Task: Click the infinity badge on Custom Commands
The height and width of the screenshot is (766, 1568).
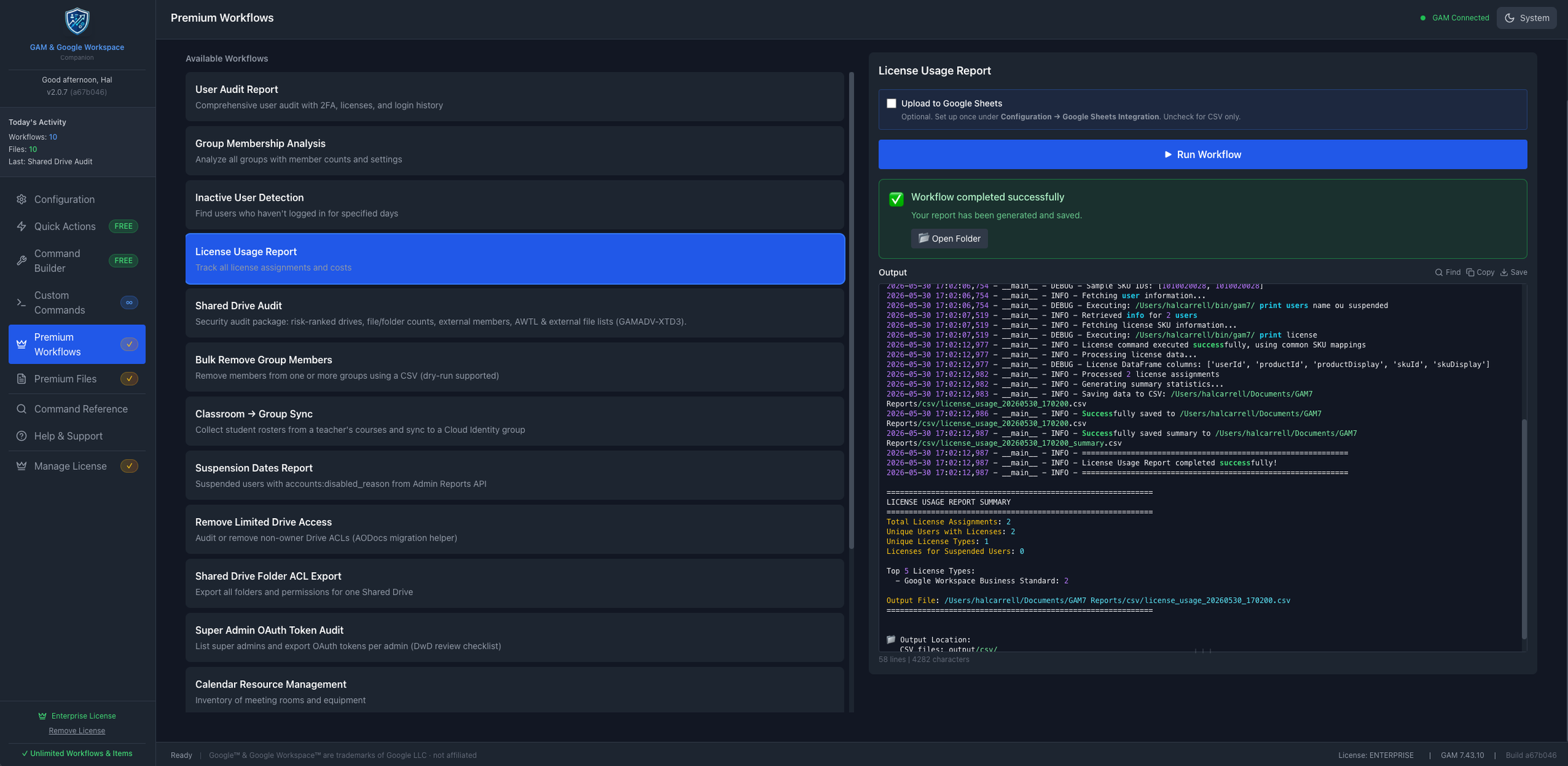Action: tap(129, 302)
